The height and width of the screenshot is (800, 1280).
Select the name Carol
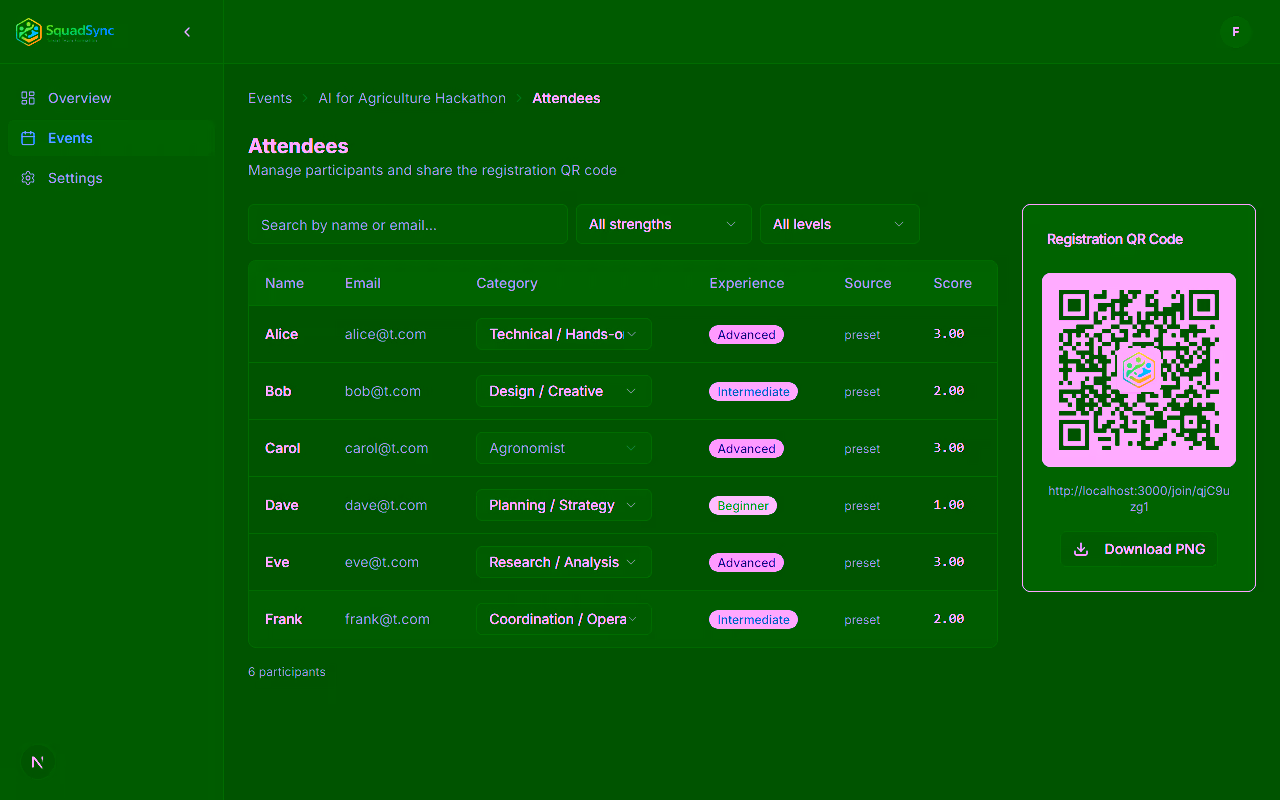point(283,448)
